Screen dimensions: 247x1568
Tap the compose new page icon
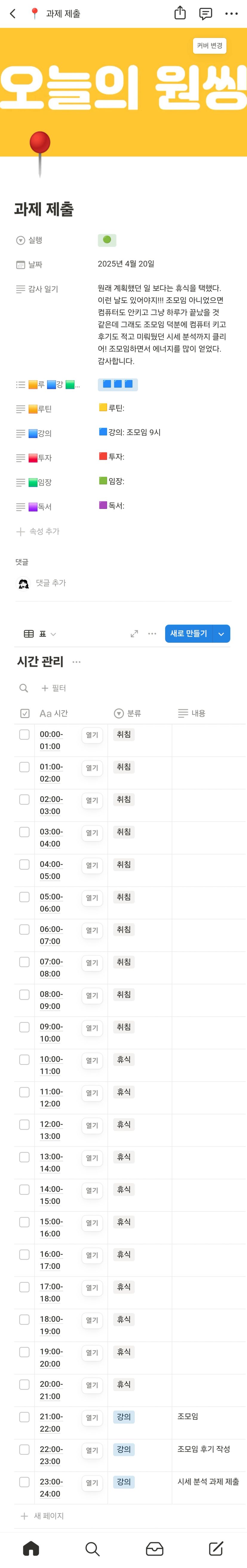(216, 1549)
